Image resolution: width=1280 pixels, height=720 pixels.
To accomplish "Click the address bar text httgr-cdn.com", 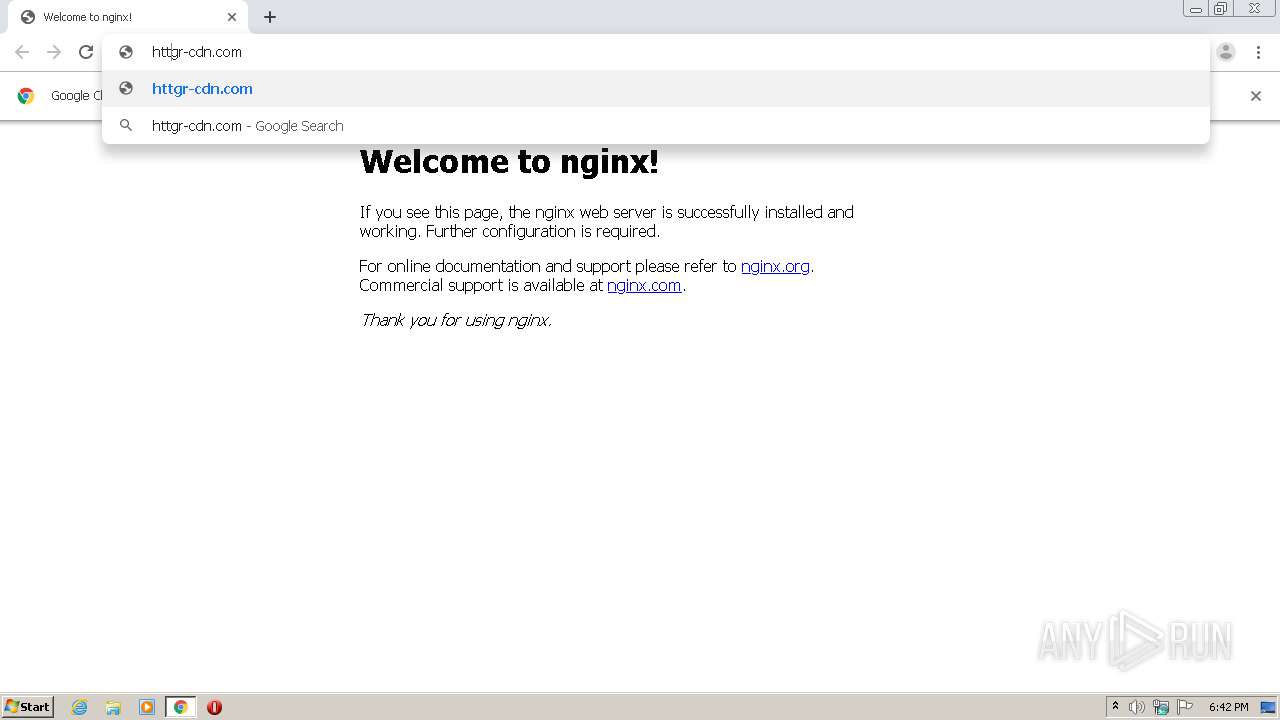I will (x=197, y=52).
